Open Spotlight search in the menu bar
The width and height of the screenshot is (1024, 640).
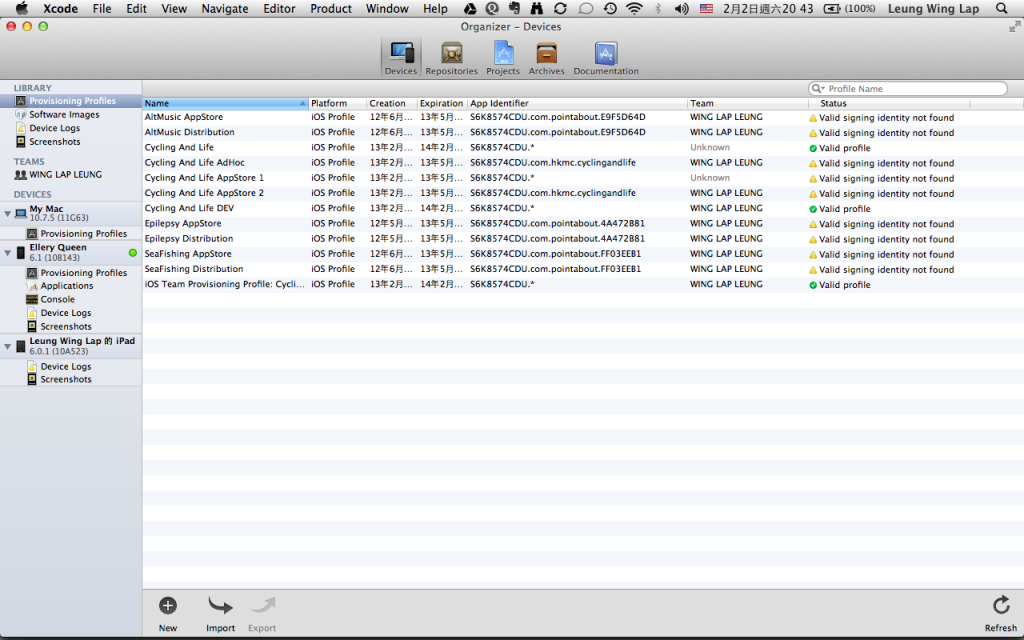click(1002, 9)
